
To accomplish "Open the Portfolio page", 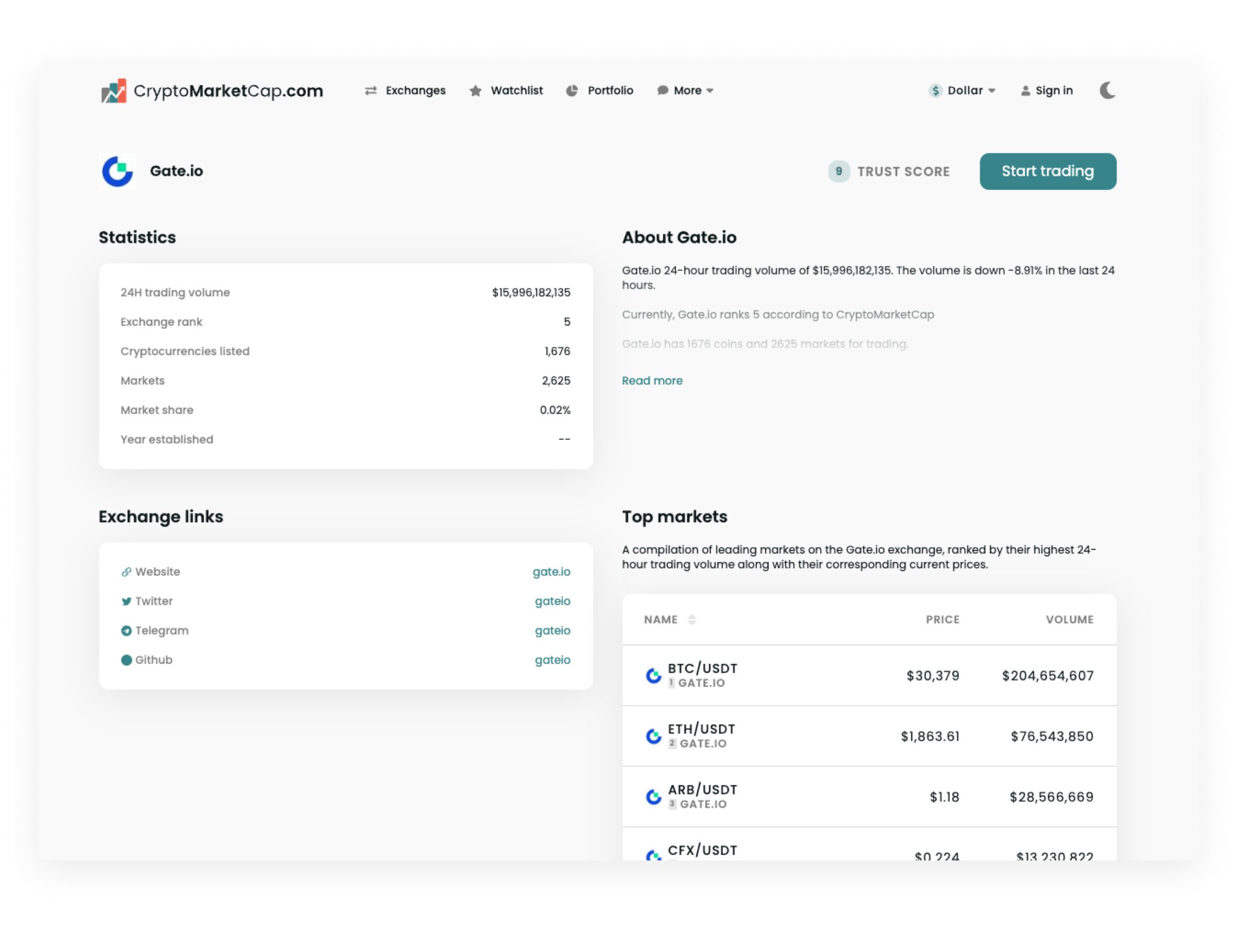I will click(x=610, y=91).
